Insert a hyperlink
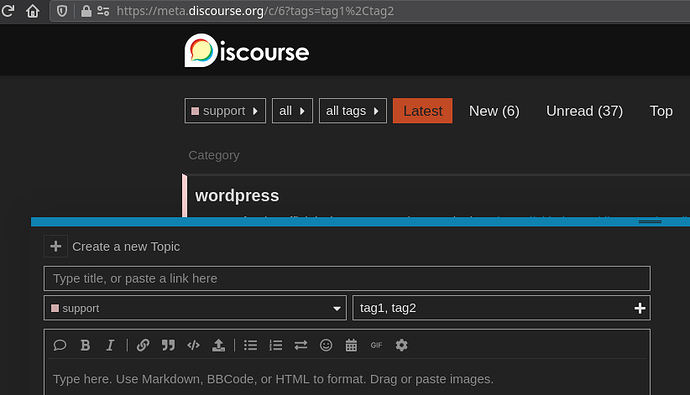The height and width of the screenshot is (395, 690). click(x=143, y=345)
